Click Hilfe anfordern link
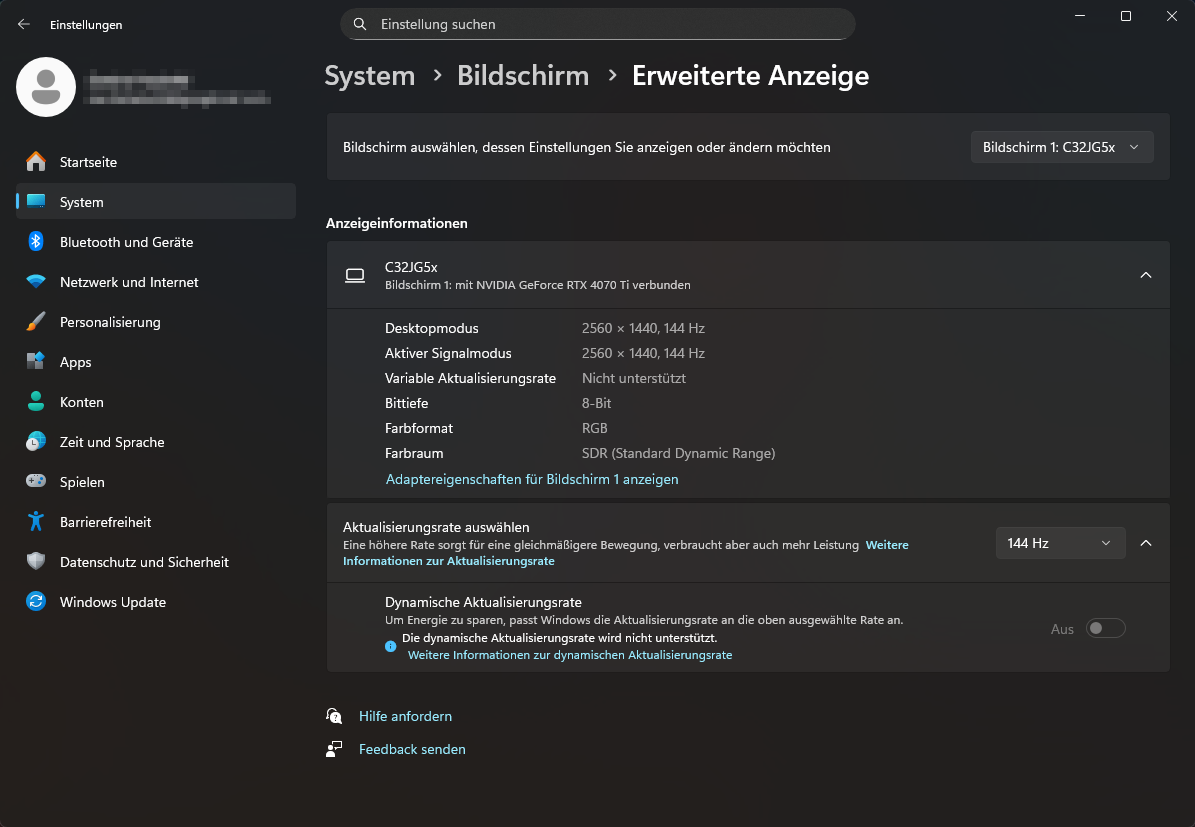The image size is (1195, 827). [405, 716]
